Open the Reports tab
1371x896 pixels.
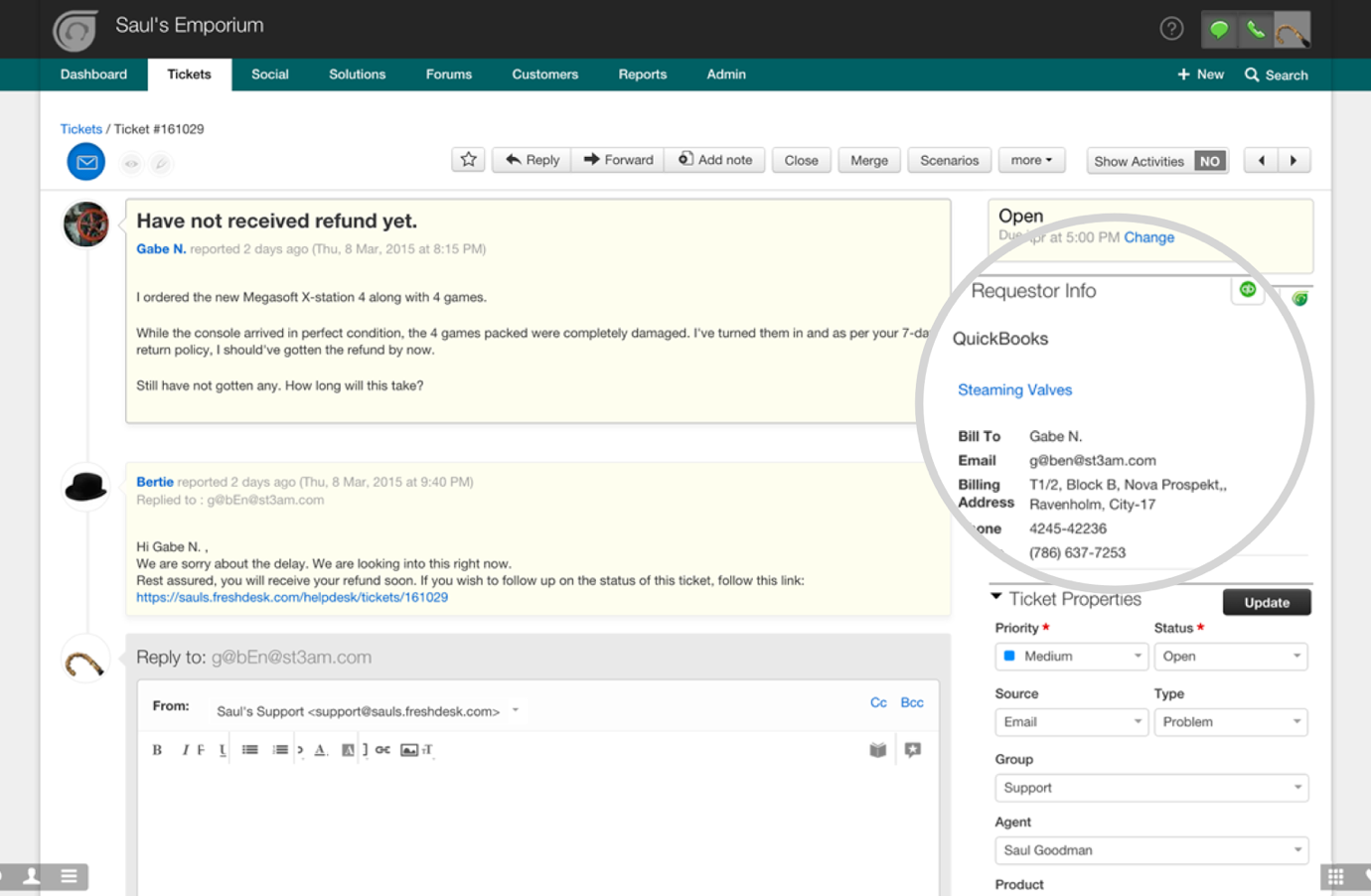click(x=643, y=75)
